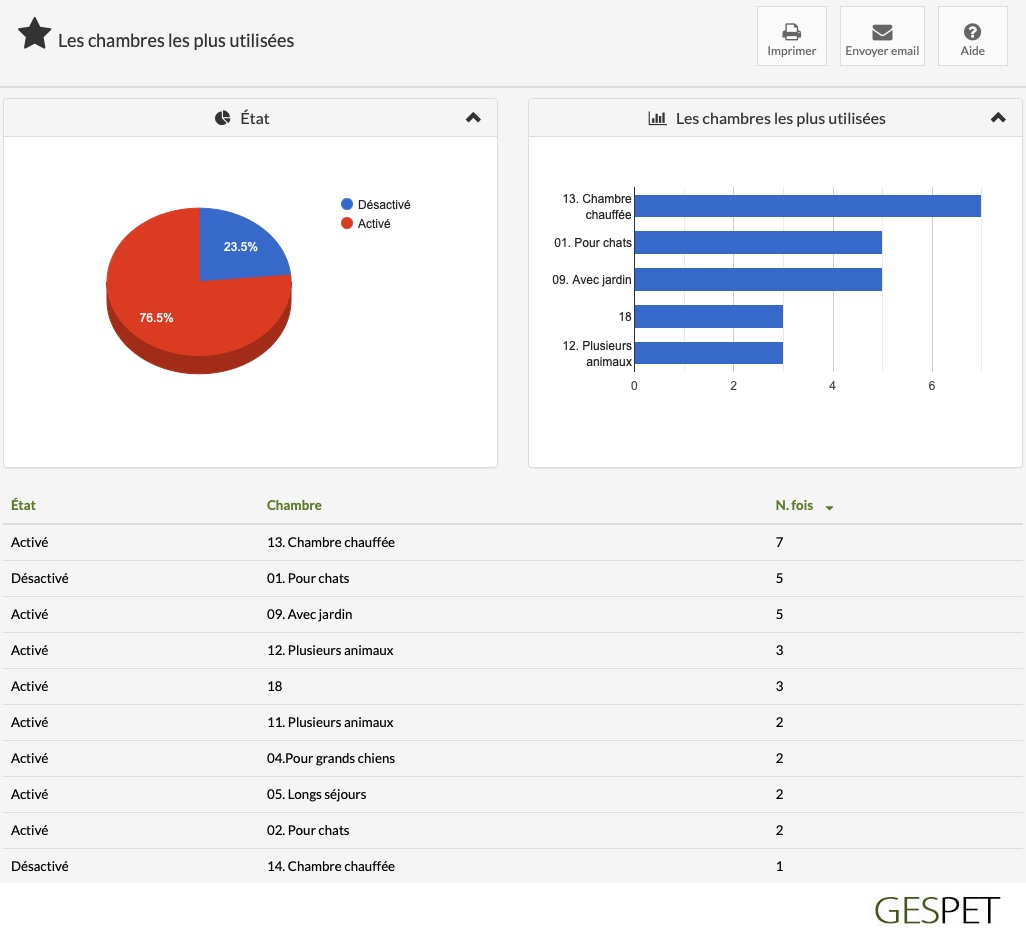Sort table by the État column header
Image resolution: width=1026 pixels, height=950 pixels.
(x=24, y=505)
